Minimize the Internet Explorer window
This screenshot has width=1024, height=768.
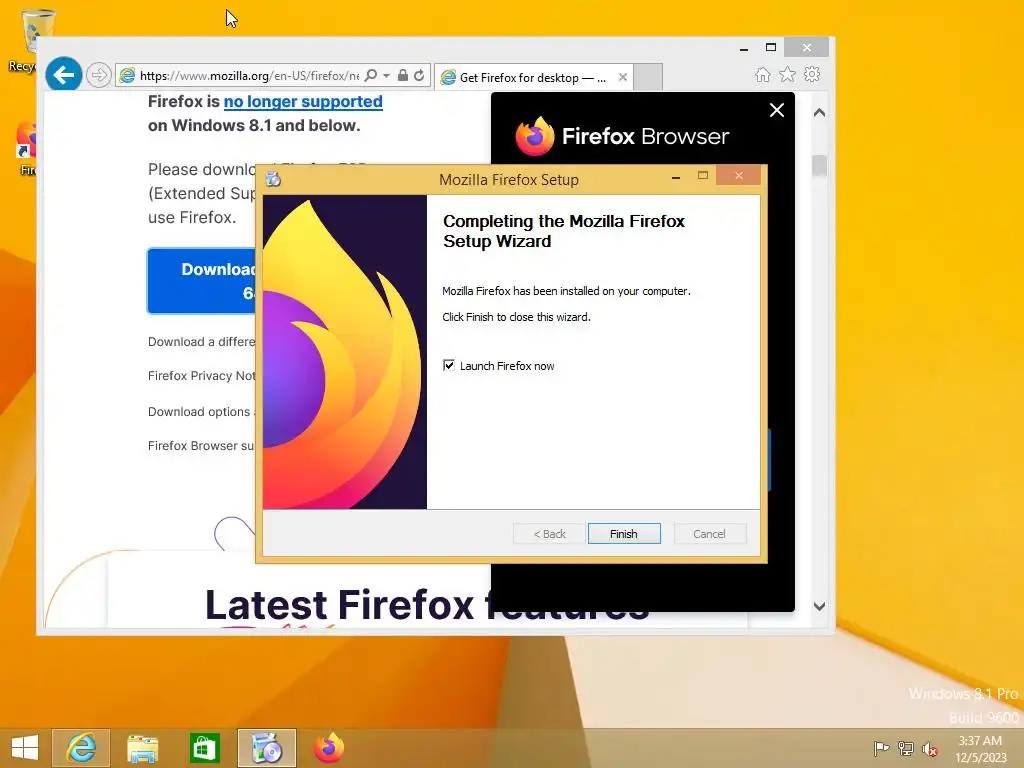pyautogui.click(x=744, y=48)
